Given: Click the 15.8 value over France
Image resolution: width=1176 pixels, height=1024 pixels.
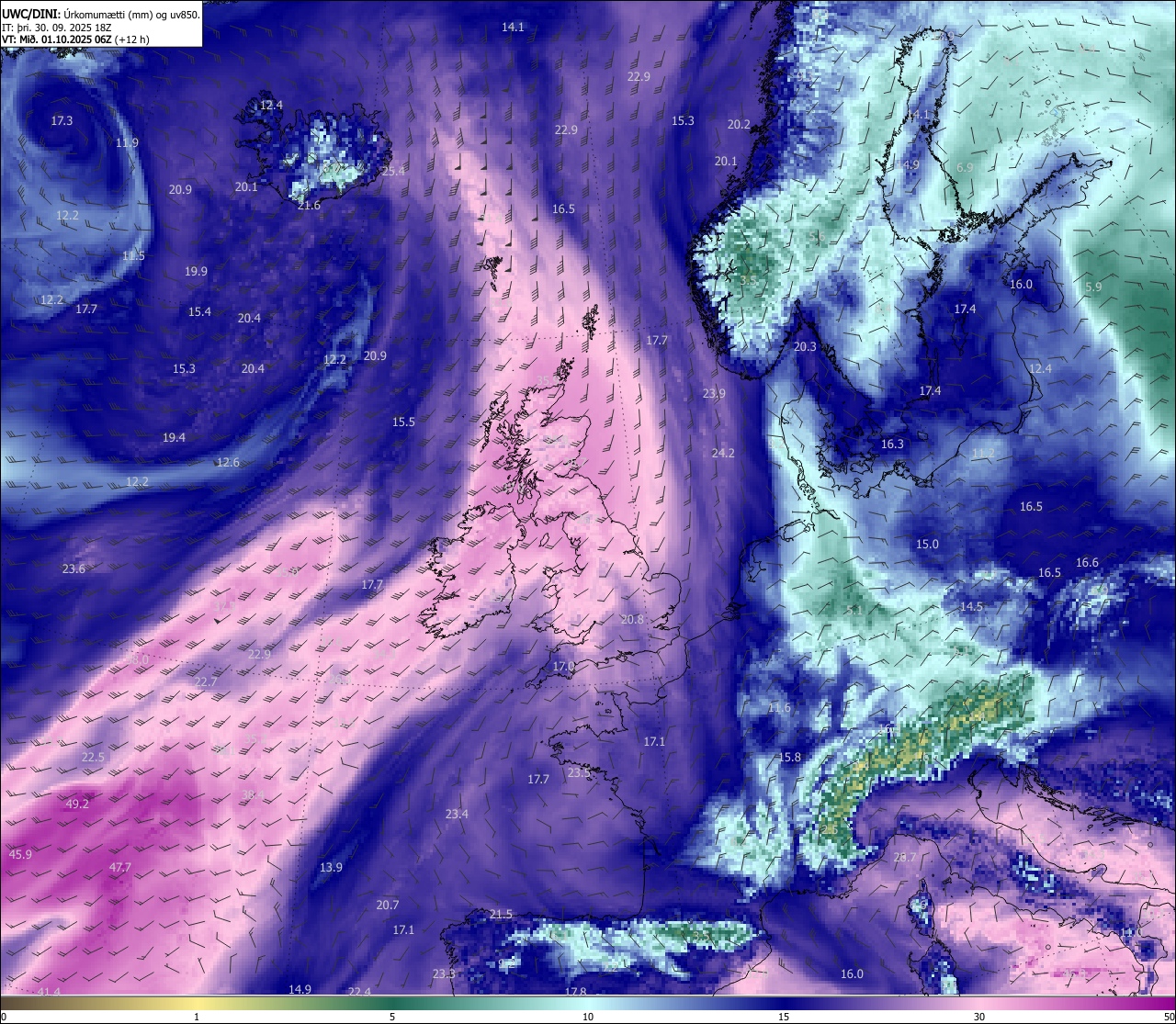Looking at the screenshot, I should tap(789, 757).
